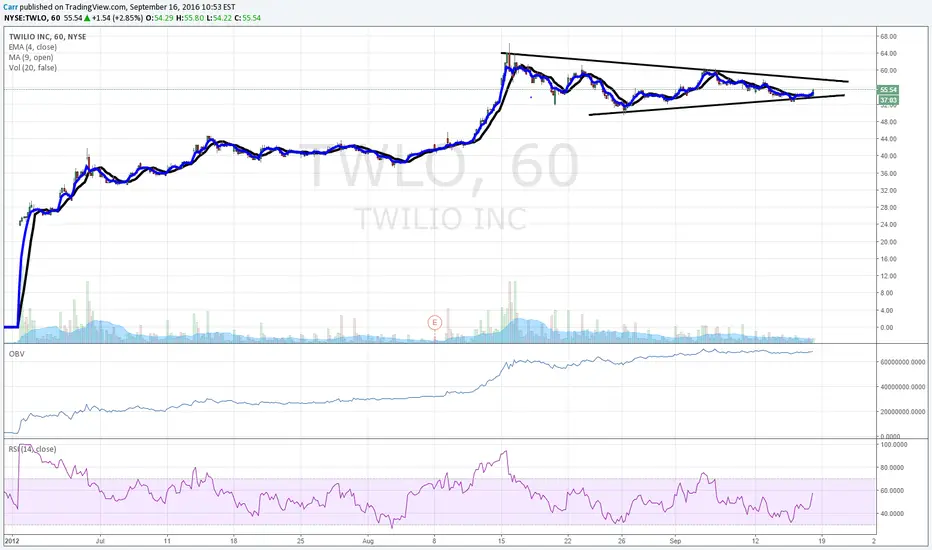This screenshot has height=550, width=932.
Task: Click the 37:03 bar countdown tag
Action: click(888, 100)
